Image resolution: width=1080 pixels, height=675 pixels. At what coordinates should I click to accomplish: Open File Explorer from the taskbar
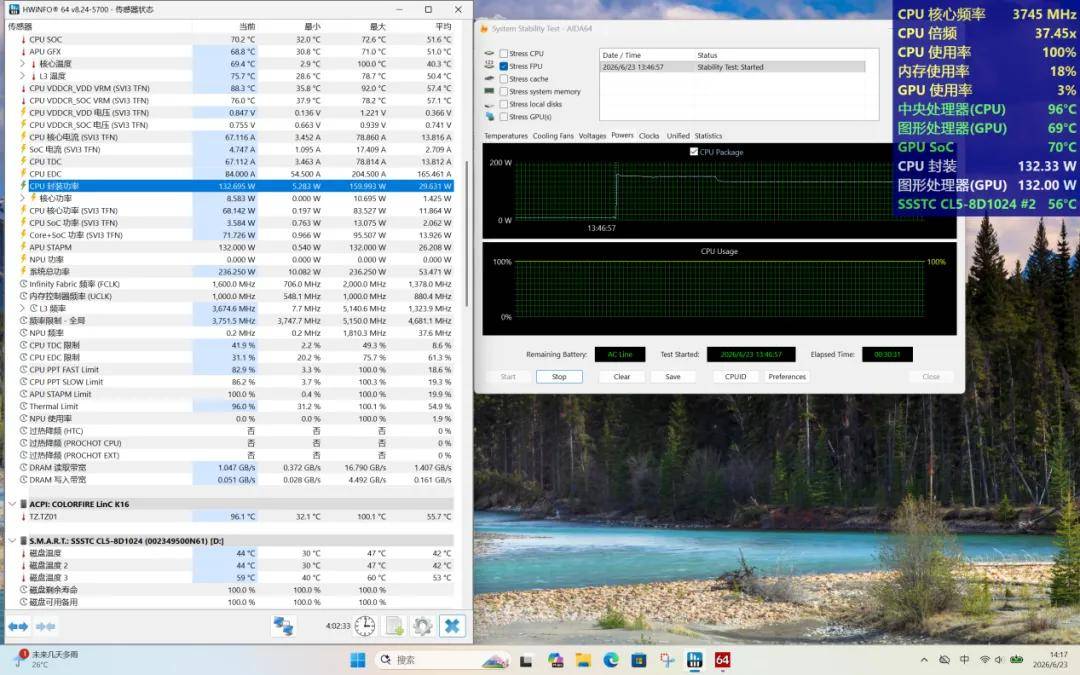pos(583,660)
